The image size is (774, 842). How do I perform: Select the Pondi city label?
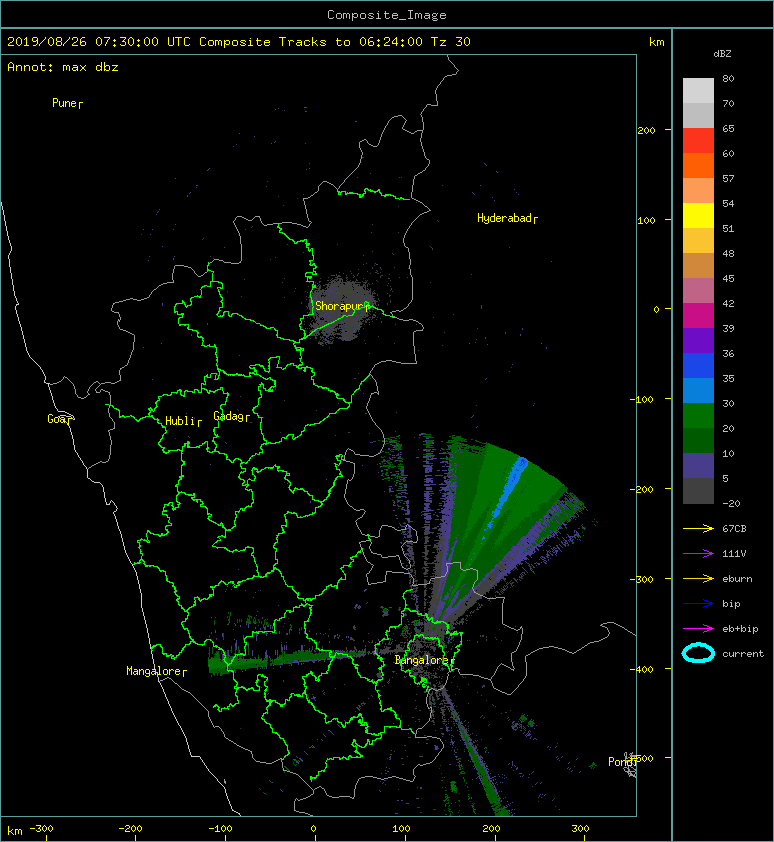(623, 761)
